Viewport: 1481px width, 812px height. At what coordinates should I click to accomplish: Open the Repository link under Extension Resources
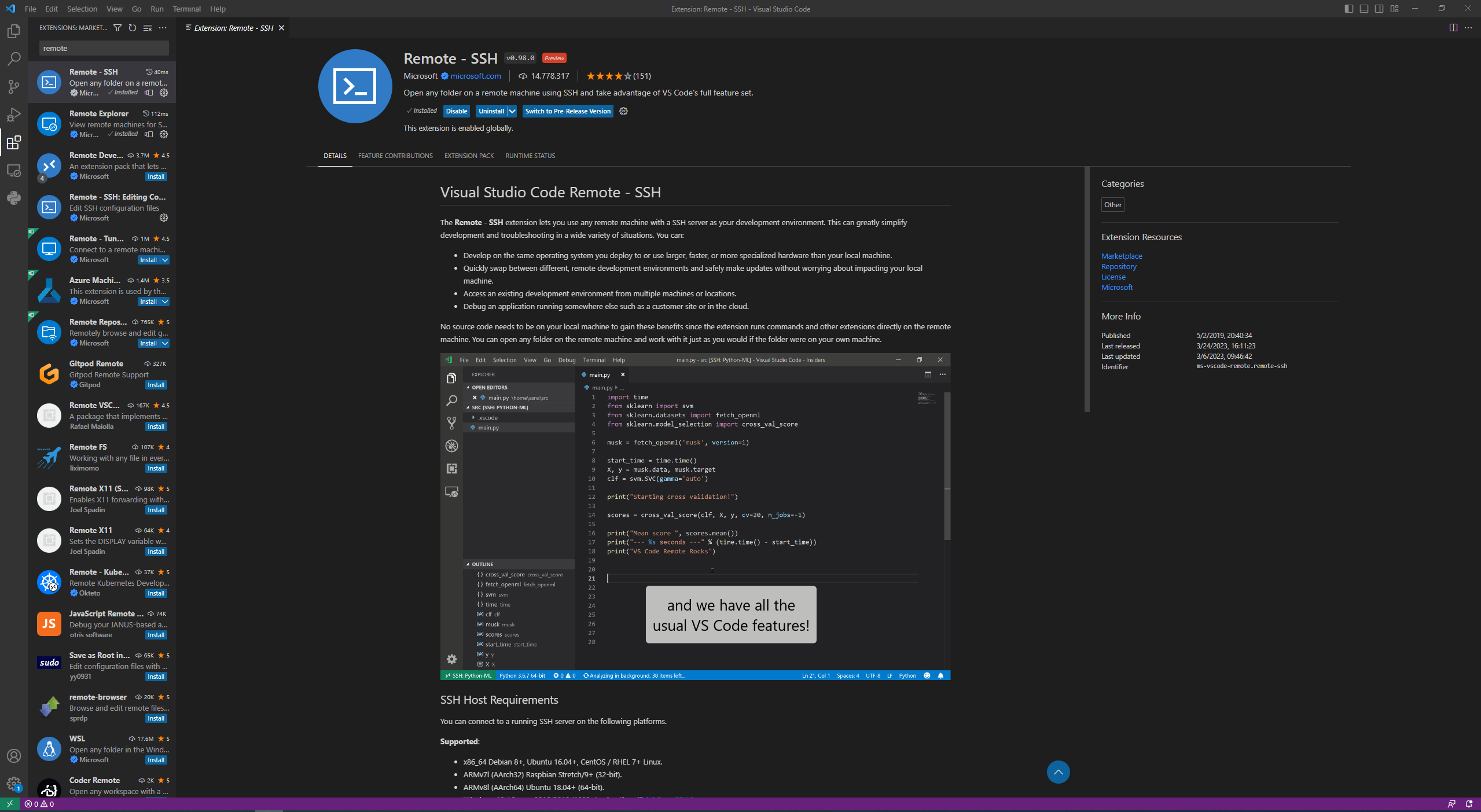pos(1119,266)
